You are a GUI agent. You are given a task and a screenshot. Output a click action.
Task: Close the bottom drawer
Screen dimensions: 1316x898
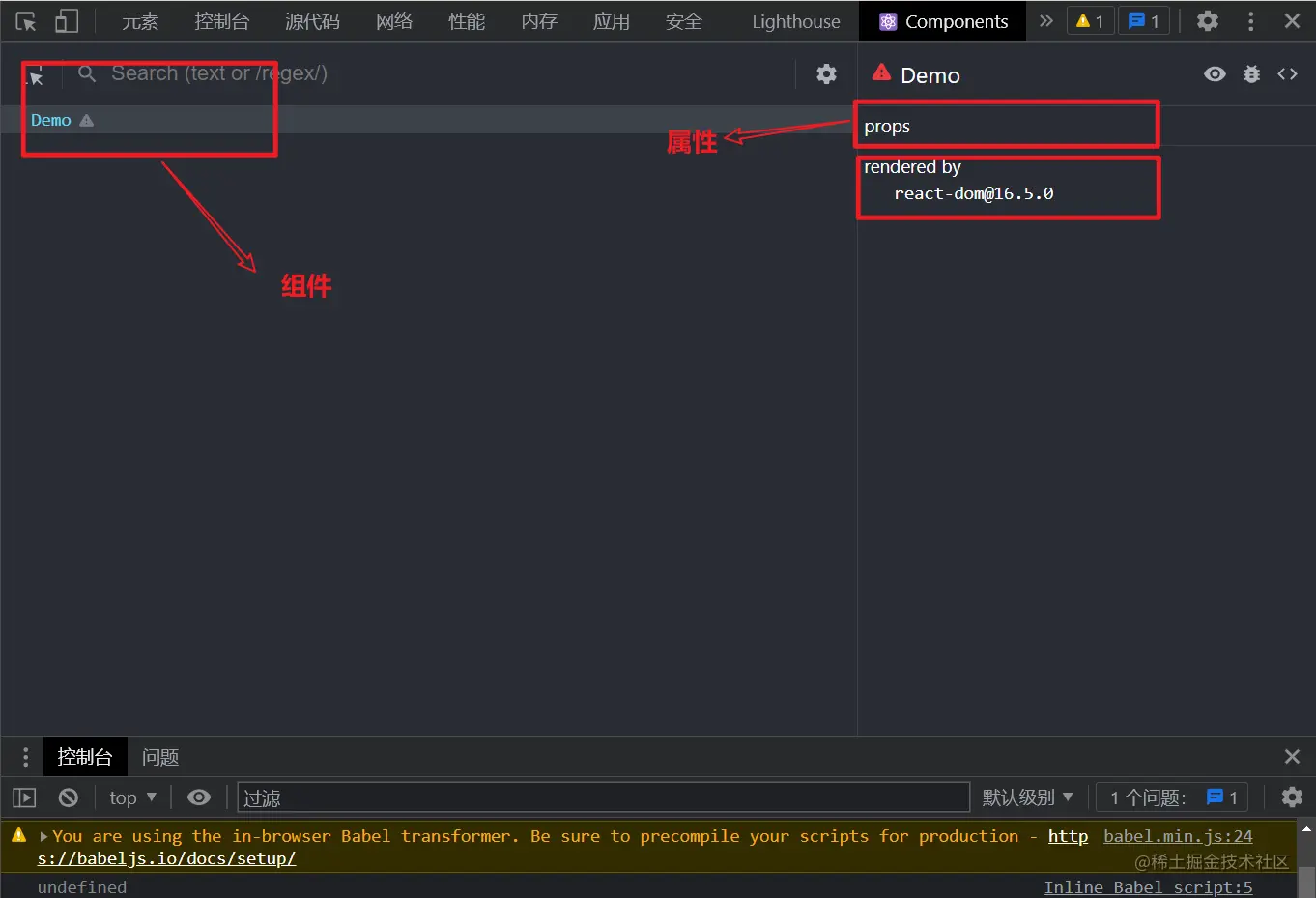click(1292, 756)
